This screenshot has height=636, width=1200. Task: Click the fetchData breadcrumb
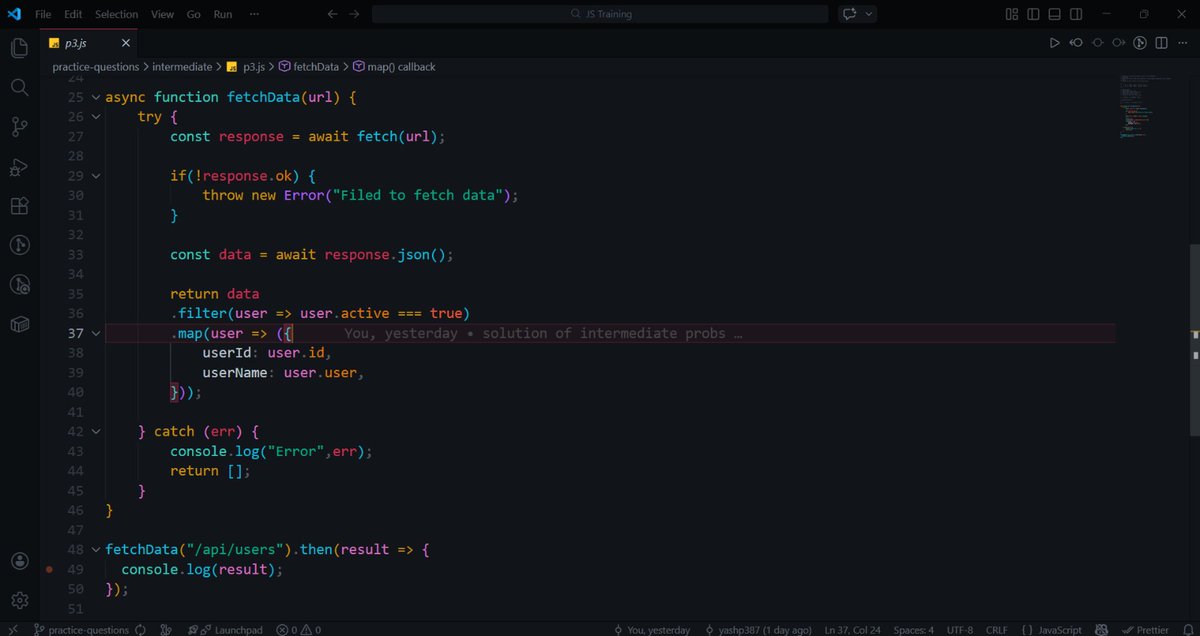310,67
